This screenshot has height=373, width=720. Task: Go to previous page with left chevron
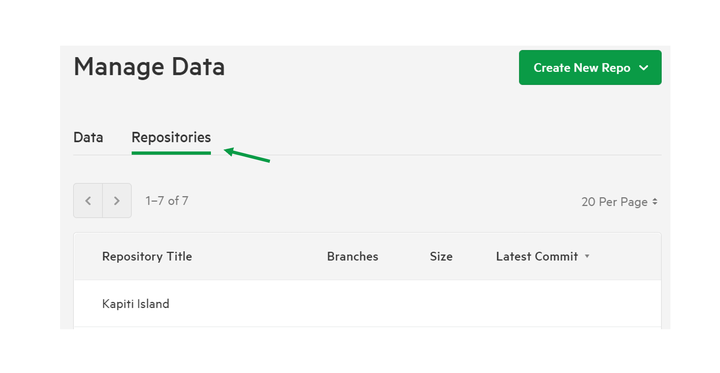click(x=88, y=201)
